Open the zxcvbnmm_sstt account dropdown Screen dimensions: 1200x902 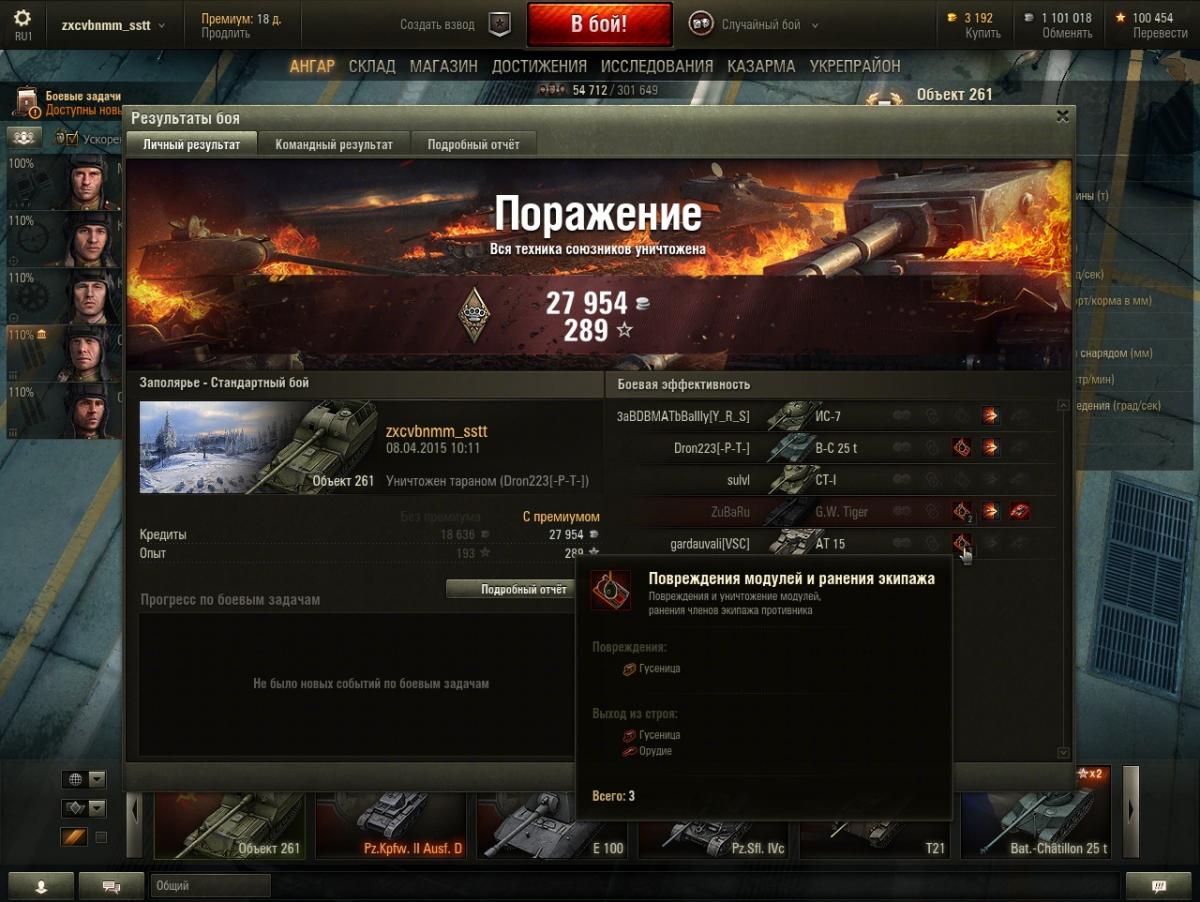point(114,25)
